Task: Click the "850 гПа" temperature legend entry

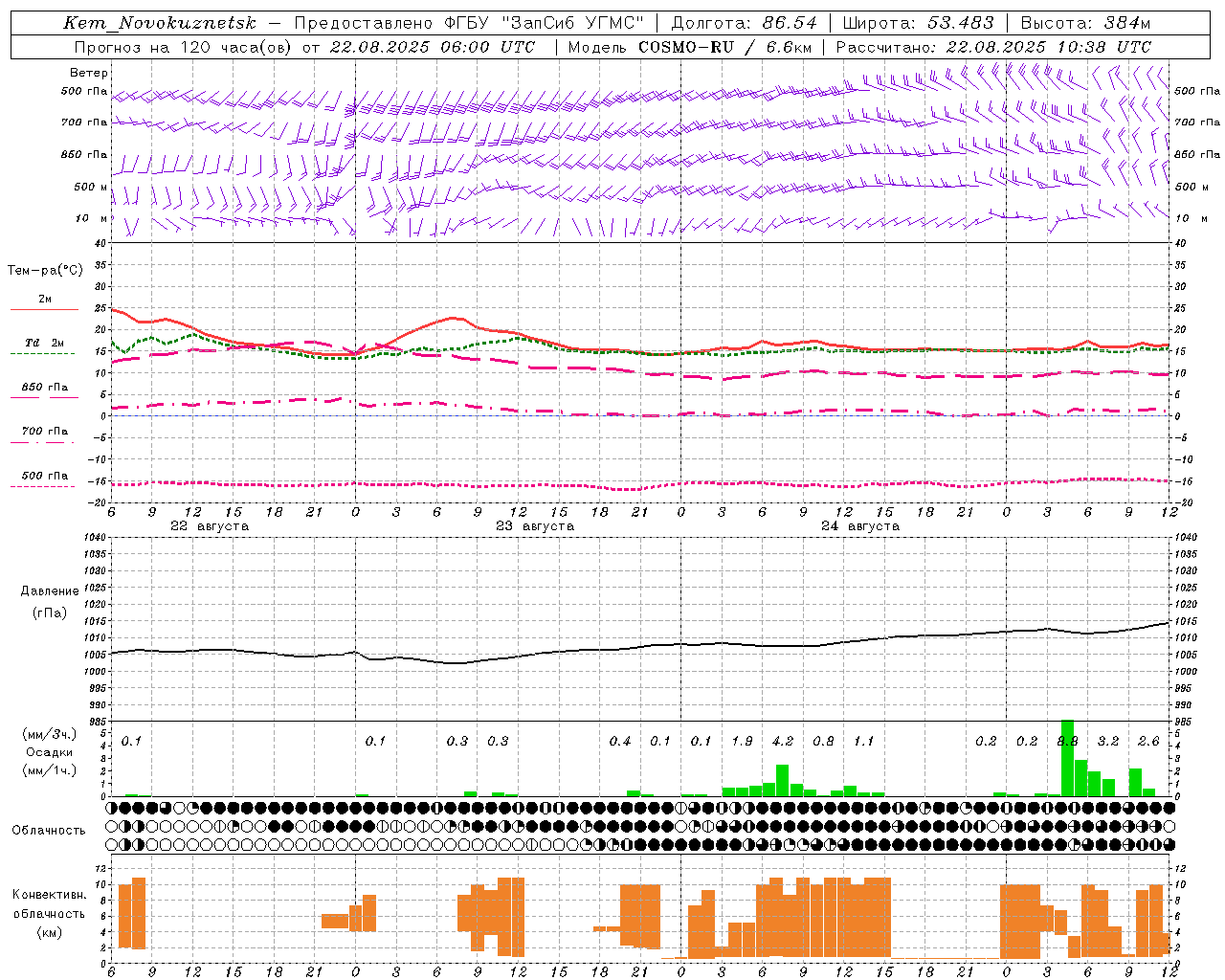Action: (x=45, y=388)
